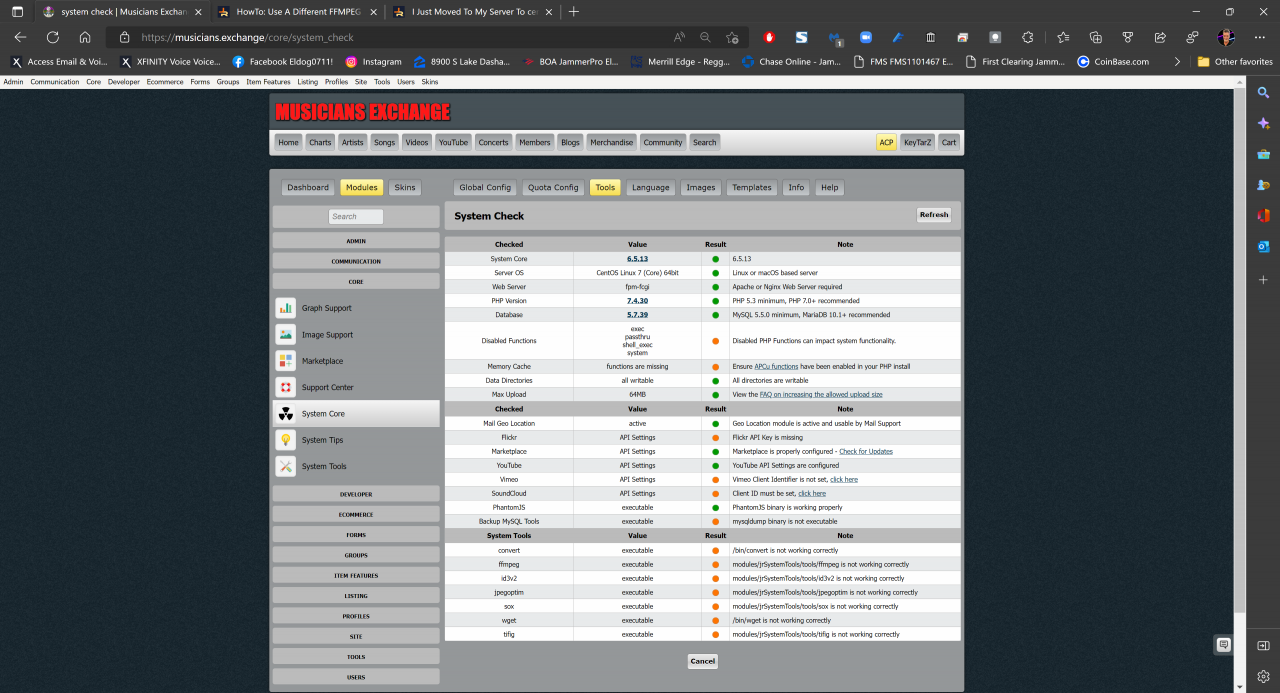This screenshot has width=1280, height=693.
Task: Open the Dashboard section tab
Action: pyautogui.click(x=308, y=187)
